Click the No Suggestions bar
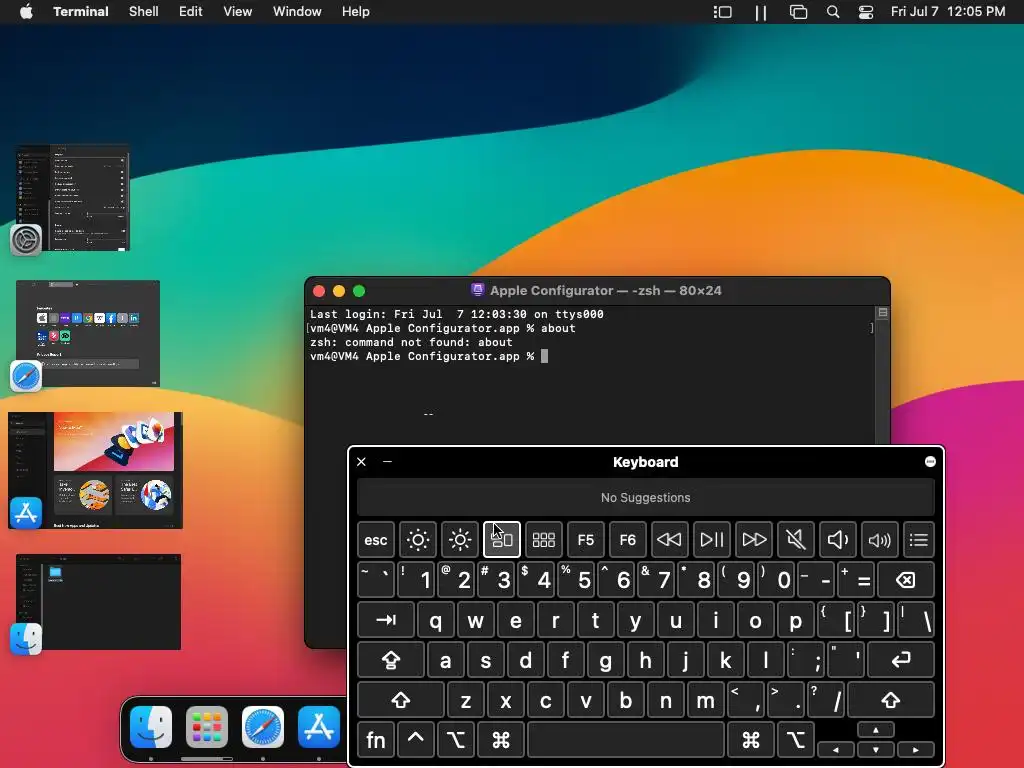 tap(646, 498)
